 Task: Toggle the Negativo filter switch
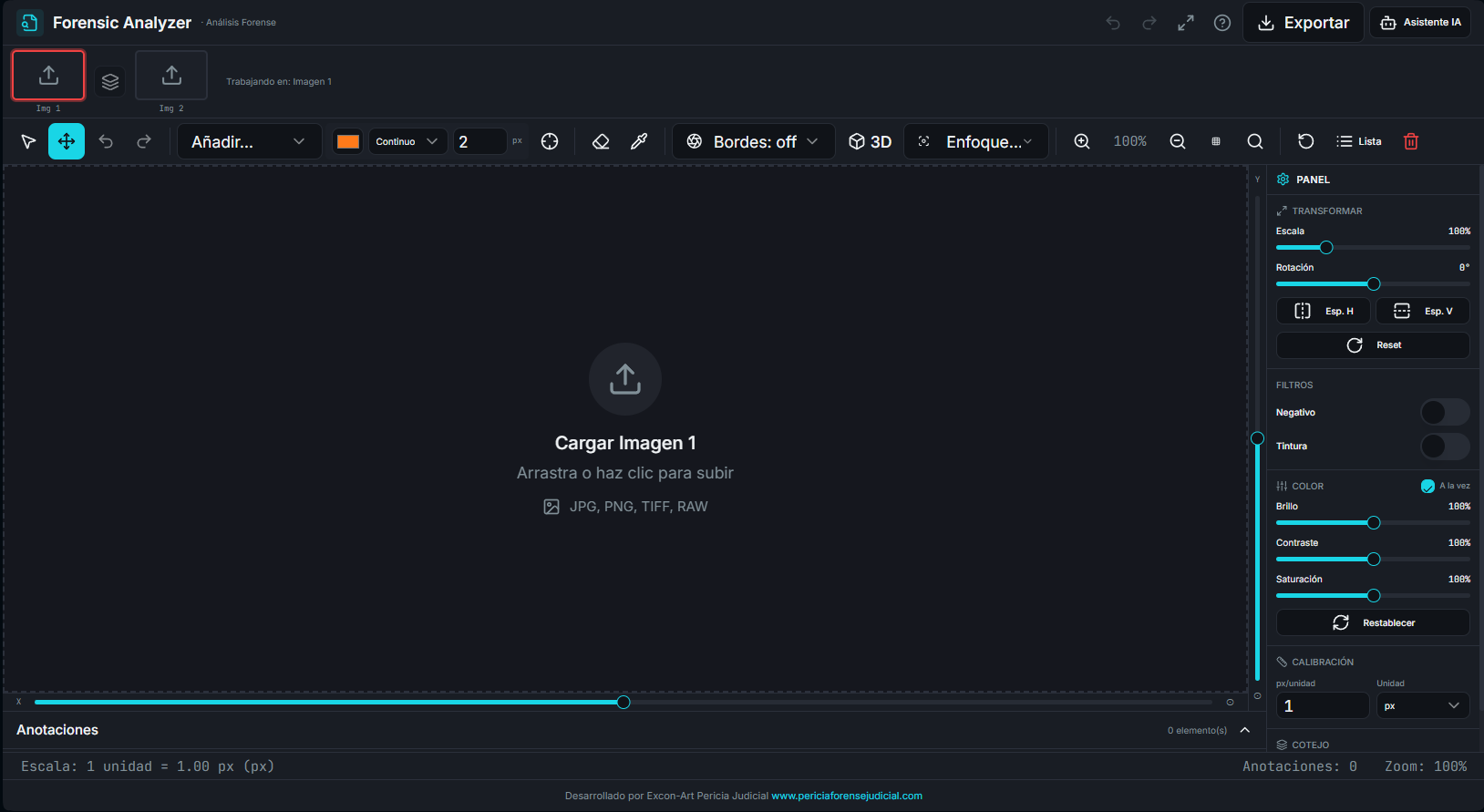(1445, 413)
